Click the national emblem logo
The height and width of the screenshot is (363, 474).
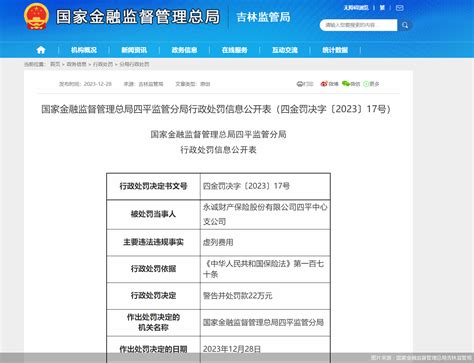36,16
